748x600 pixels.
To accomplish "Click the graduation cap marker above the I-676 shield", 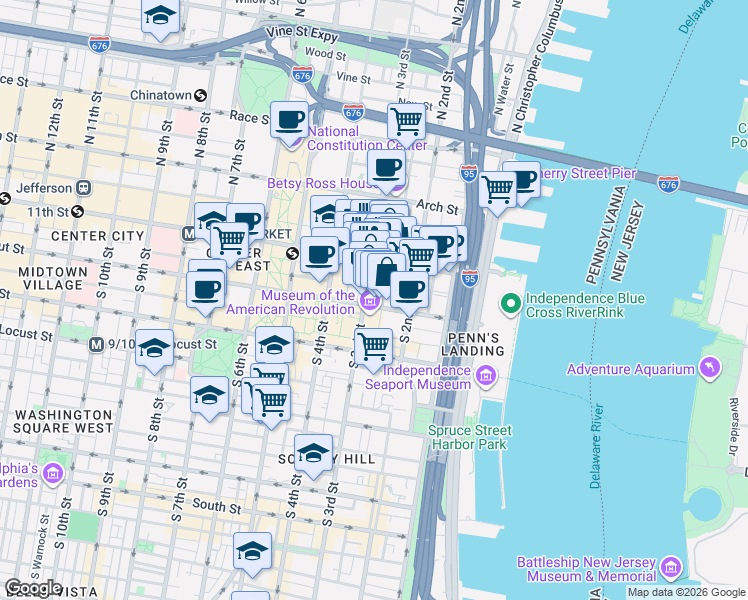I will [x=160, y=17].
